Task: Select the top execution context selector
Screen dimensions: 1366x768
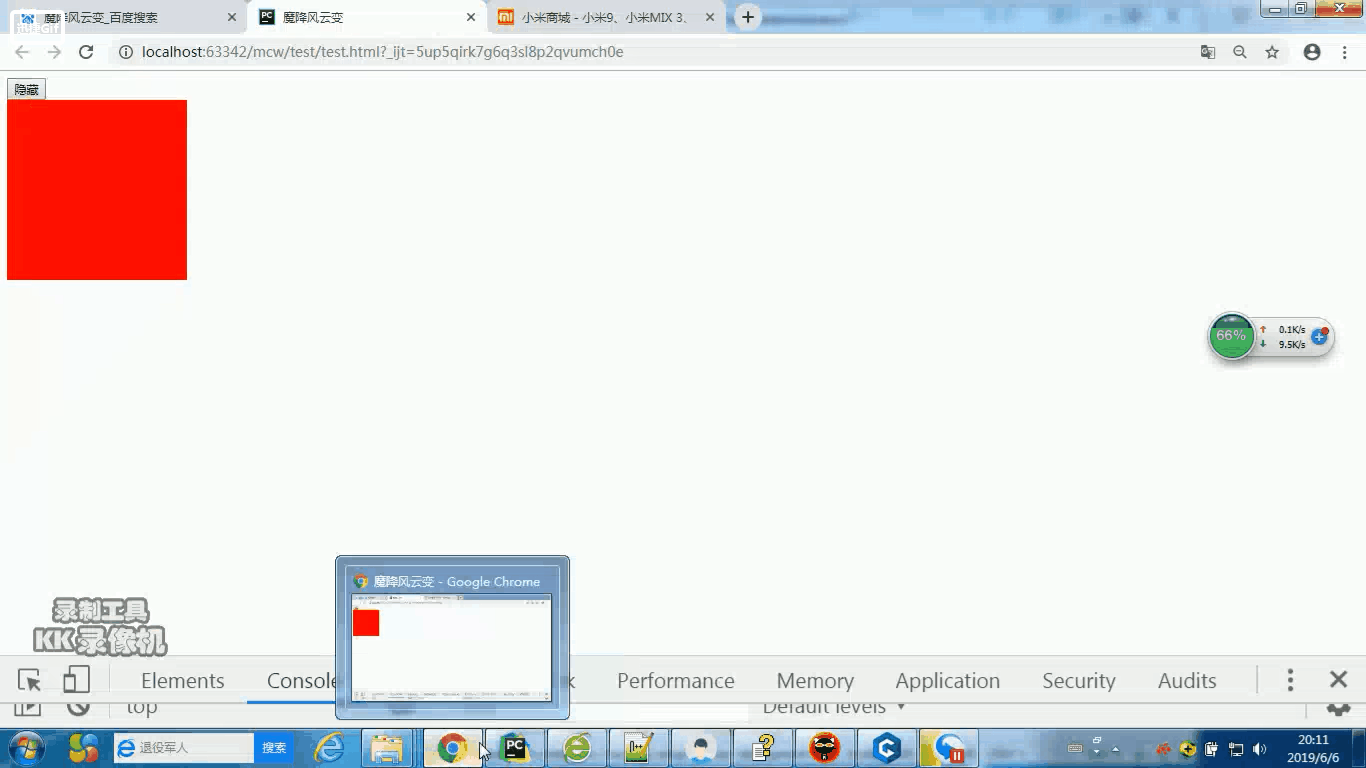Action: pyautogui.click(x=142, y=708)
